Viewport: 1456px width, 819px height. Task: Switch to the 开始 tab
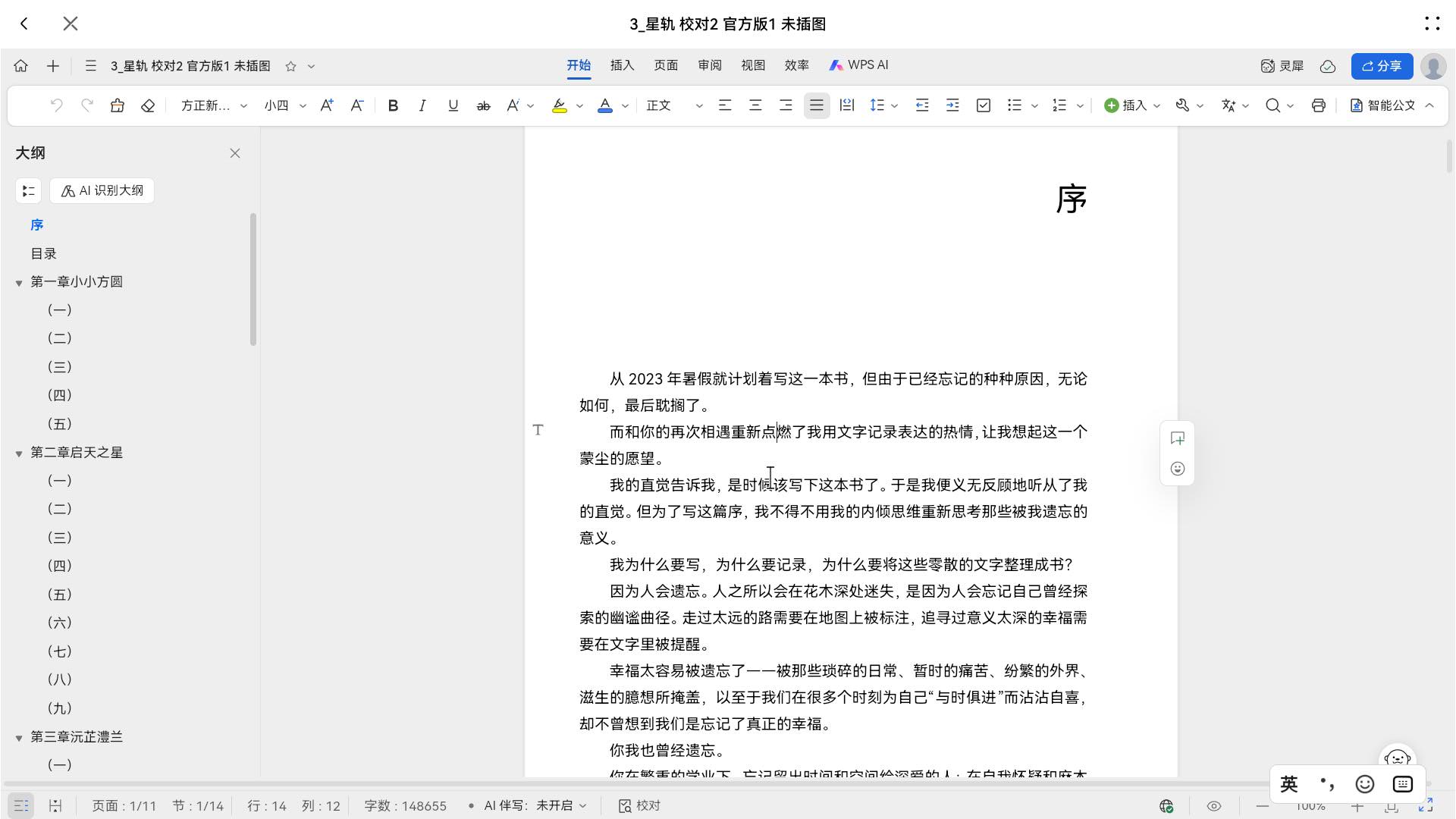click(x=579, y=65)
